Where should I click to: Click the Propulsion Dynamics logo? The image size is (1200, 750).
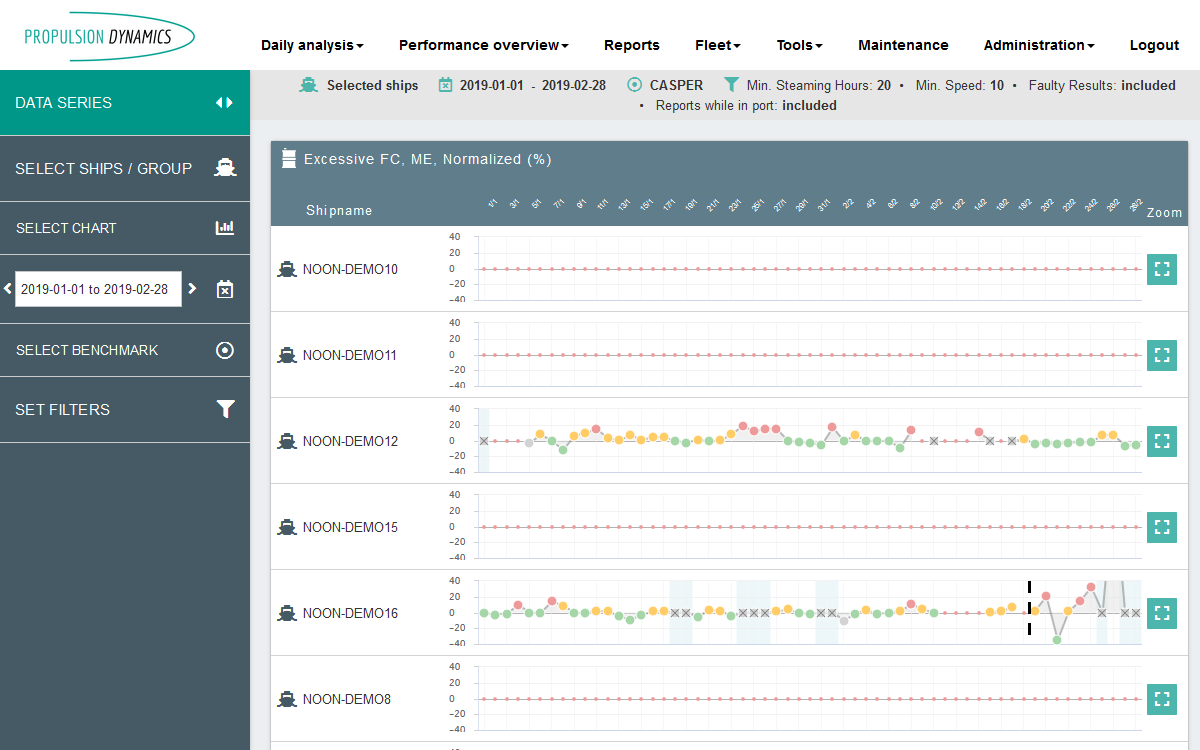click(x=110, y=37)
